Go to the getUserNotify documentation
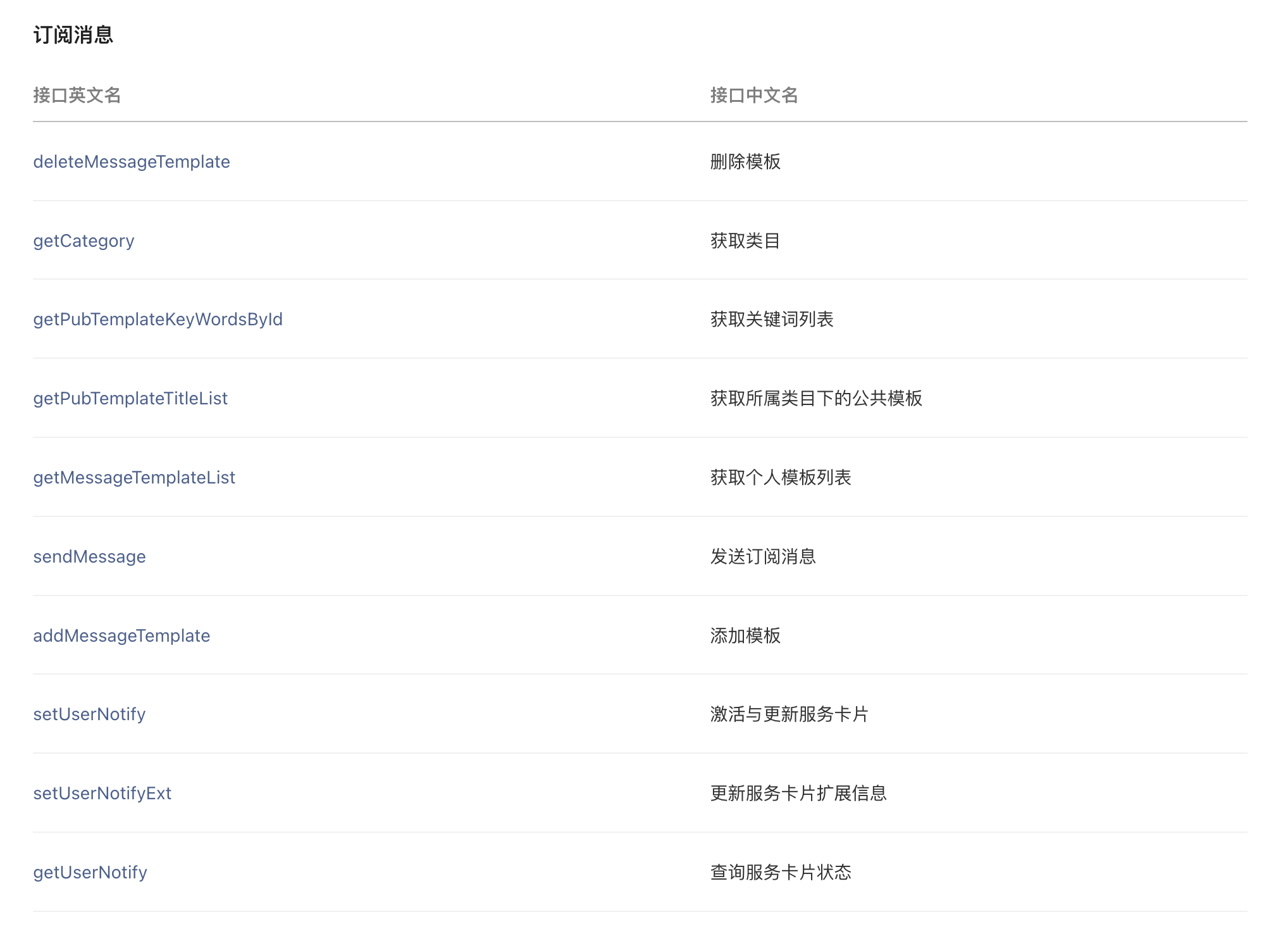 [90, 873]
